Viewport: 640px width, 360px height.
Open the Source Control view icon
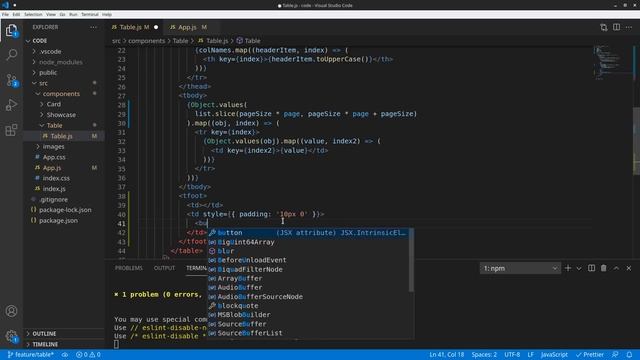click(11, 80)
